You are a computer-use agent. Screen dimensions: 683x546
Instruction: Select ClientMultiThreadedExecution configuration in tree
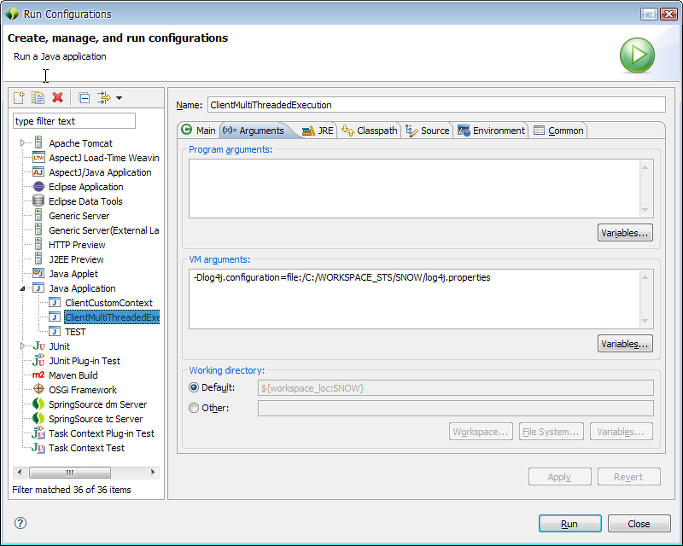click(112, 317)
